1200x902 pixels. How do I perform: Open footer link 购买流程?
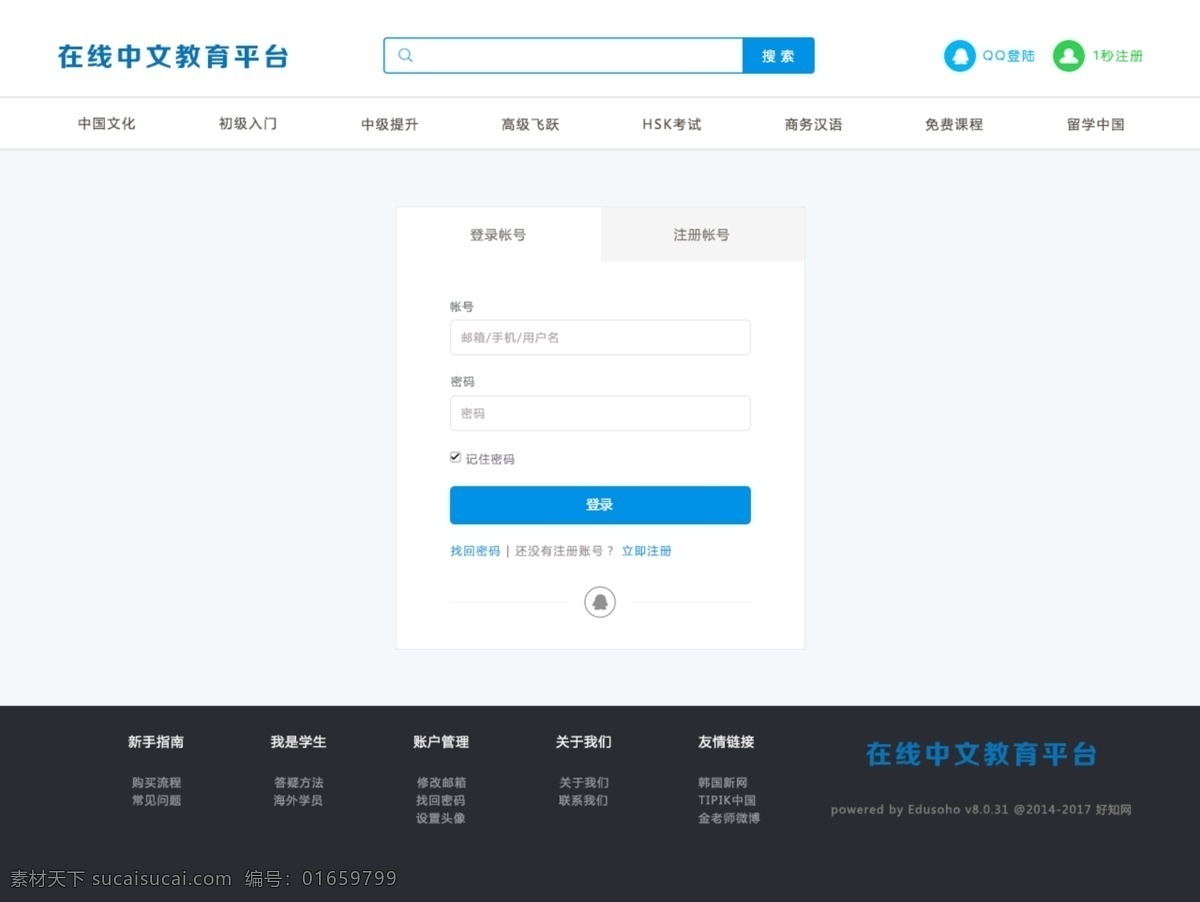point(156,783)
